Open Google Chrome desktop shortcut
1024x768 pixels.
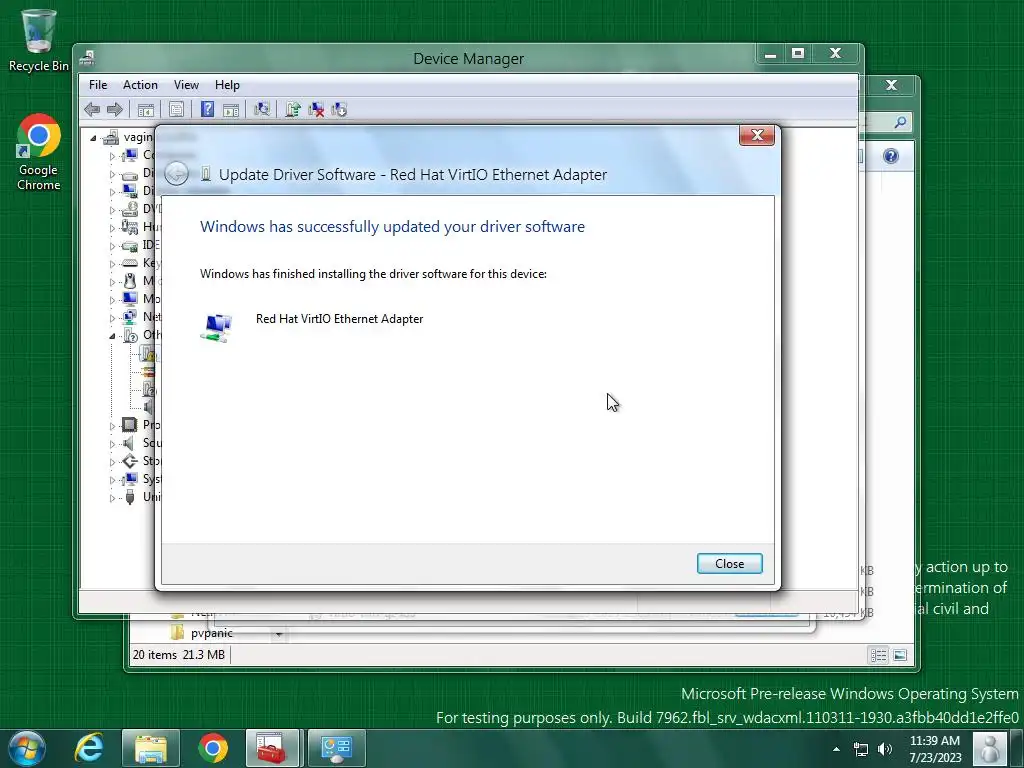point(39,152)
